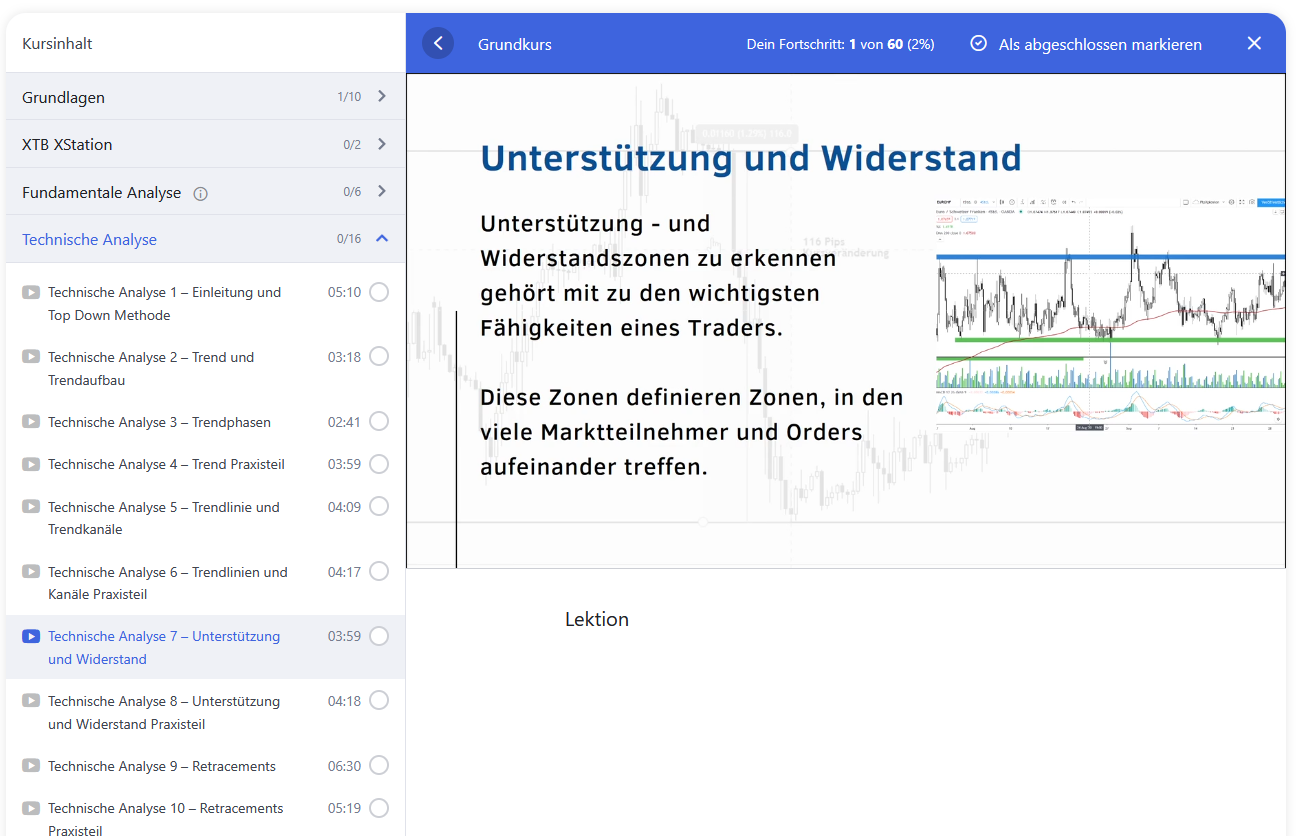The height and width of the screenshot is (836, 1301).
Task: Collapse the Technische Analyse section chevron
Action: (382, 239)
